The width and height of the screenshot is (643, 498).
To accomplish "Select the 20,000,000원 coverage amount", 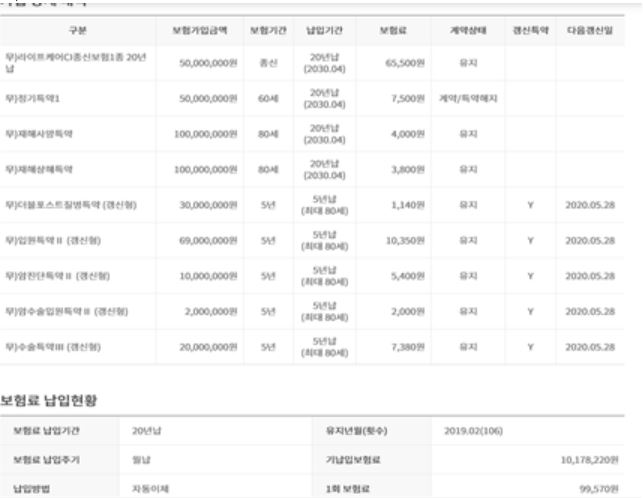I will coord(208,347).
